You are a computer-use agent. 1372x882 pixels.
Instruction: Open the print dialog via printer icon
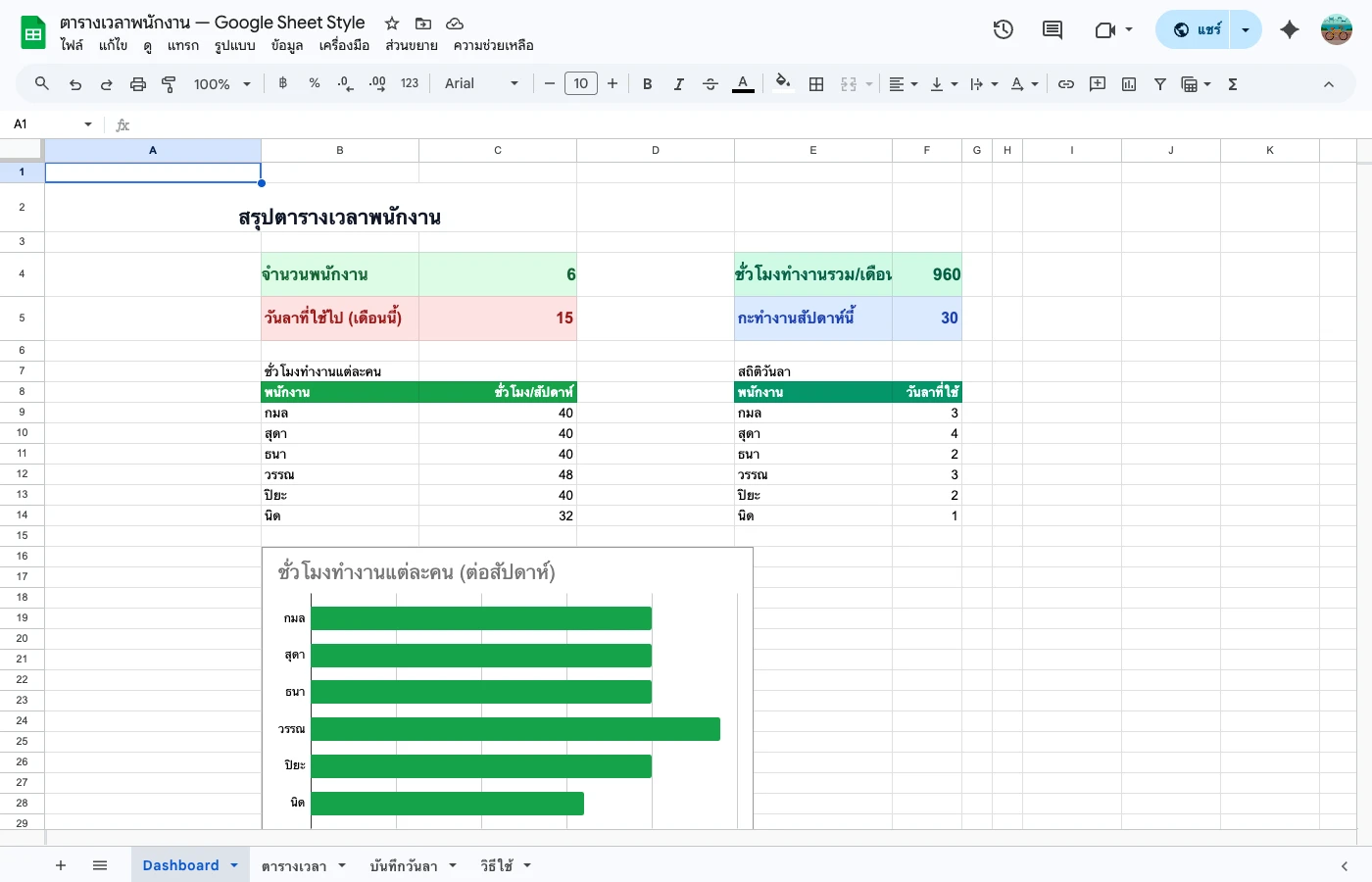(x=137, y=83)
